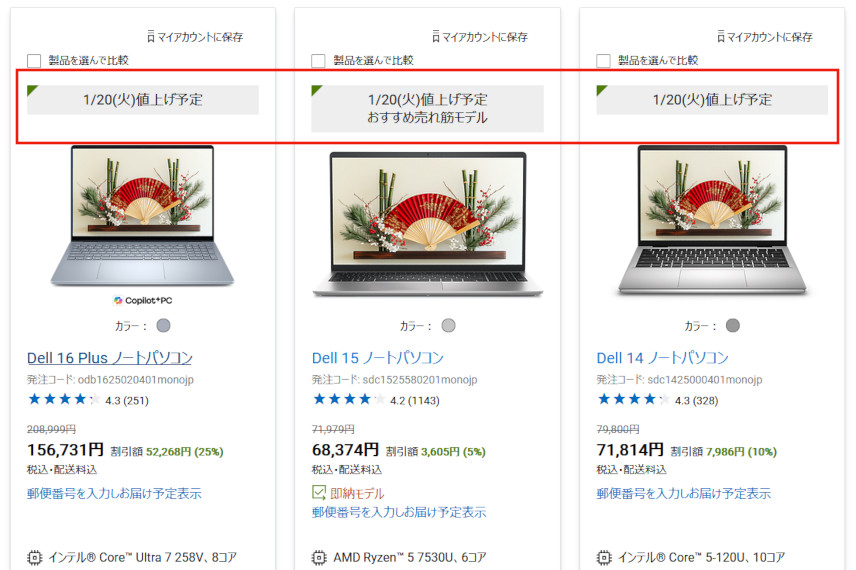
Task: Tick compare checkbox for Dell 15
Action: (318, 61)
